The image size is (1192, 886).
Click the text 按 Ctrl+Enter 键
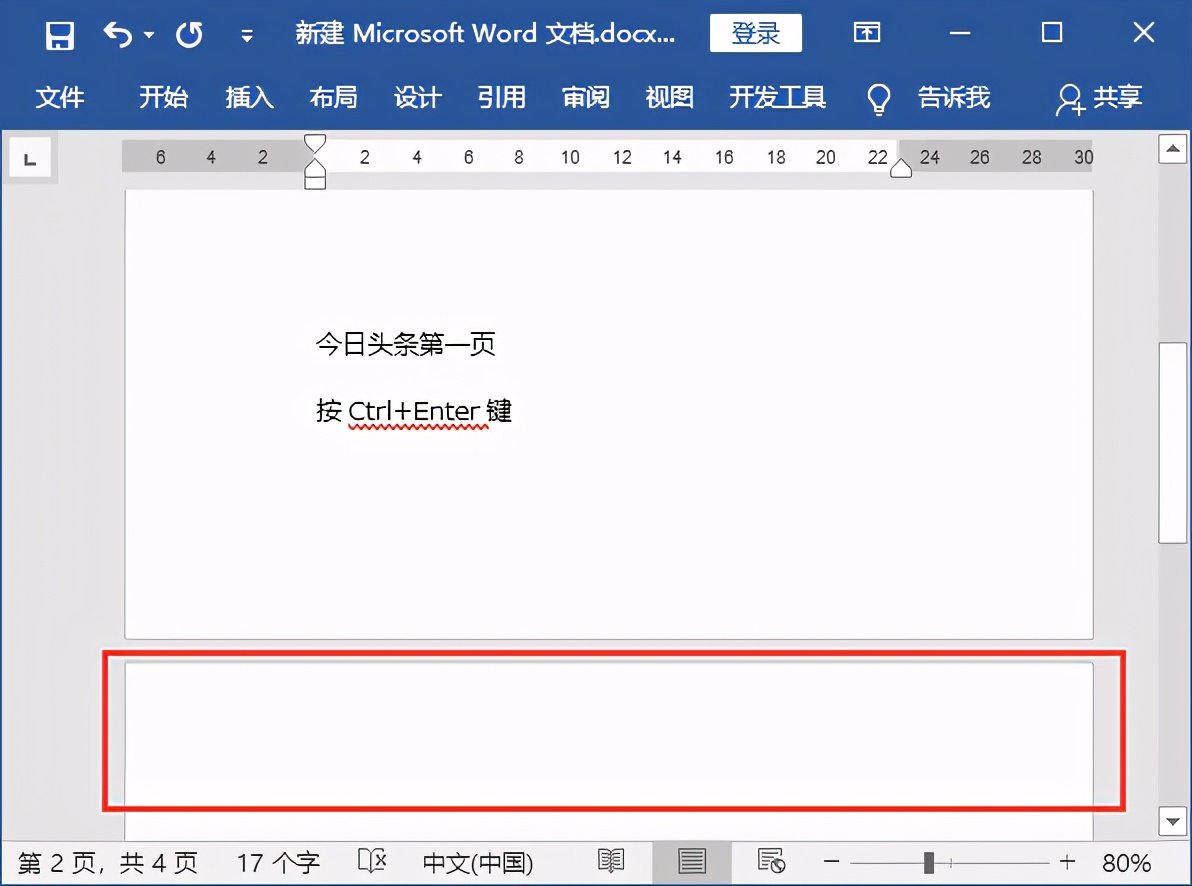tap(414, 411)
